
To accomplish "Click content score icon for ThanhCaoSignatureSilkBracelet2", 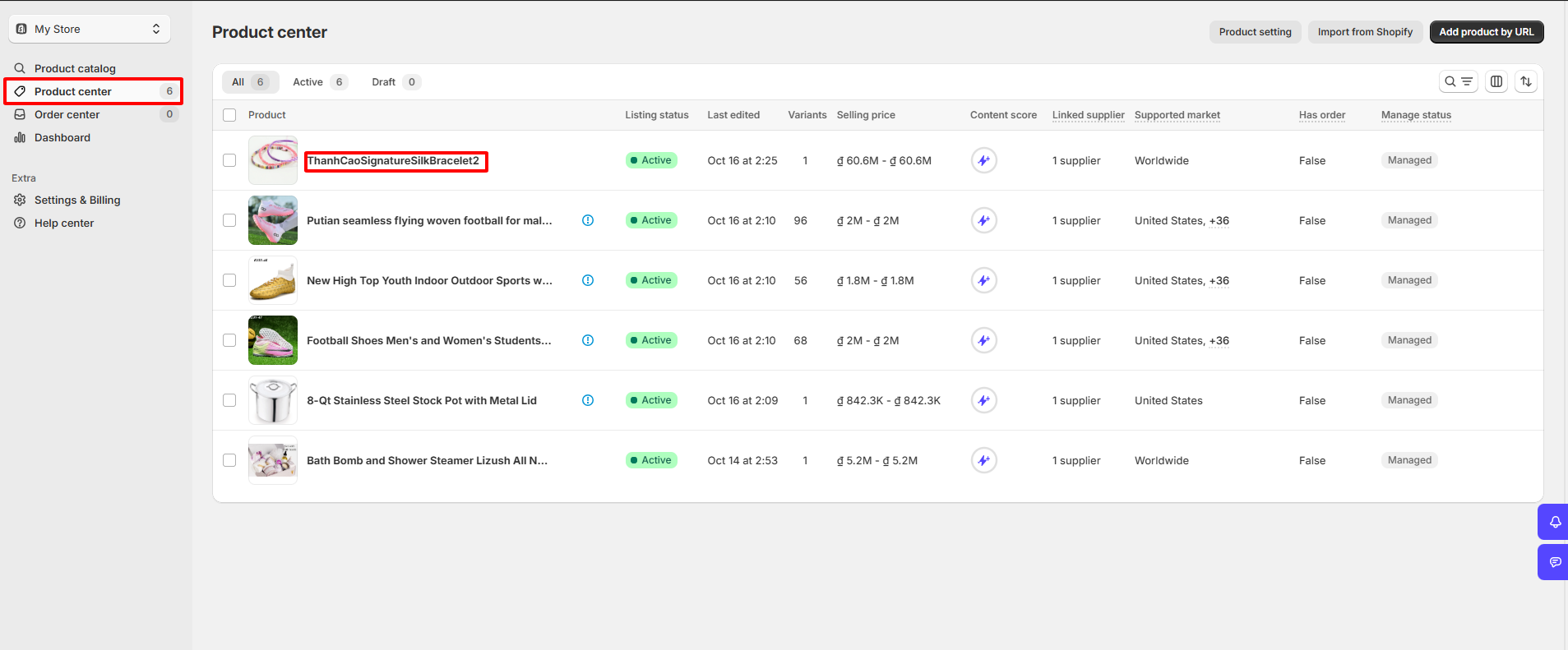I will tap(983, 160).
